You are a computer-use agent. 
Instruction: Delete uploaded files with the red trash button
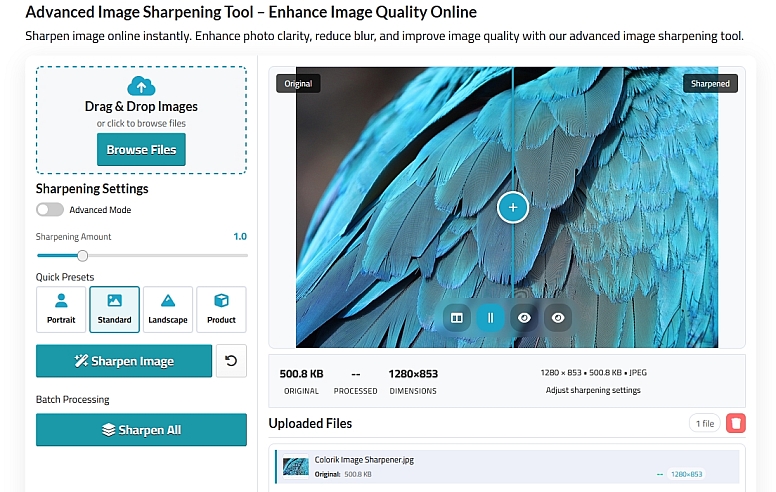point(735,423)
